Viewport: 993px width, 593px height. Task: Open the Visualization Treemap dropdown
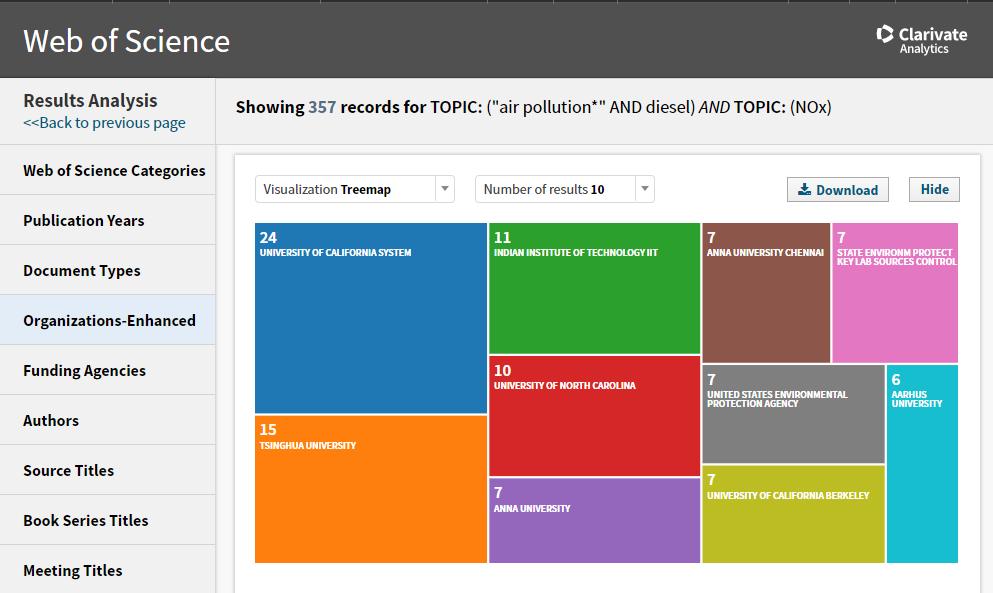[x=355, y=189]
